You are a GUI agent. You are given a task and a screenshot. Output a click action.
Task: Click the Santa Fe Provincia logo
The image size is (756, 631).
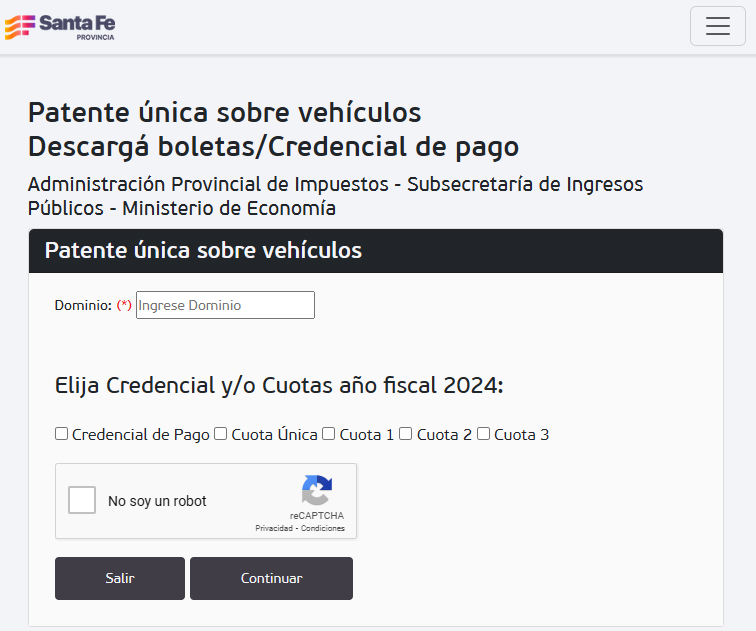point(60,26)
